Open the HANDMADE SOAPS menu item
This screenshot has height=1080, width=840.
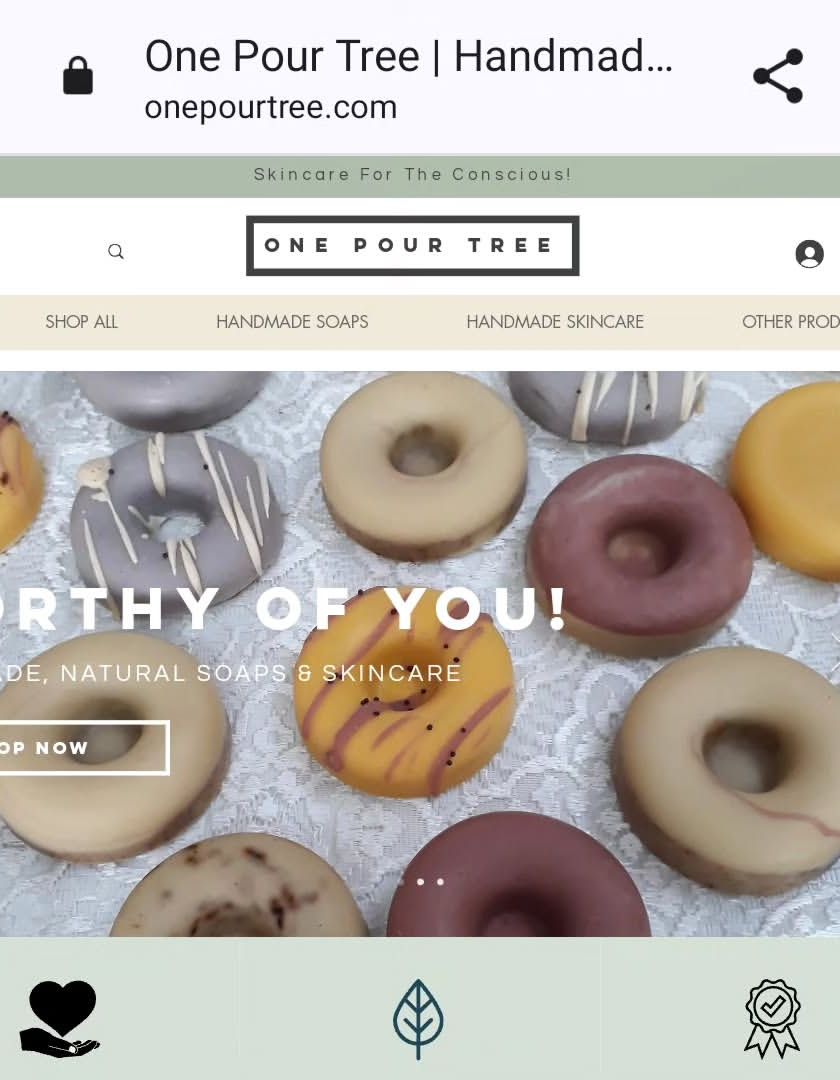292,322
